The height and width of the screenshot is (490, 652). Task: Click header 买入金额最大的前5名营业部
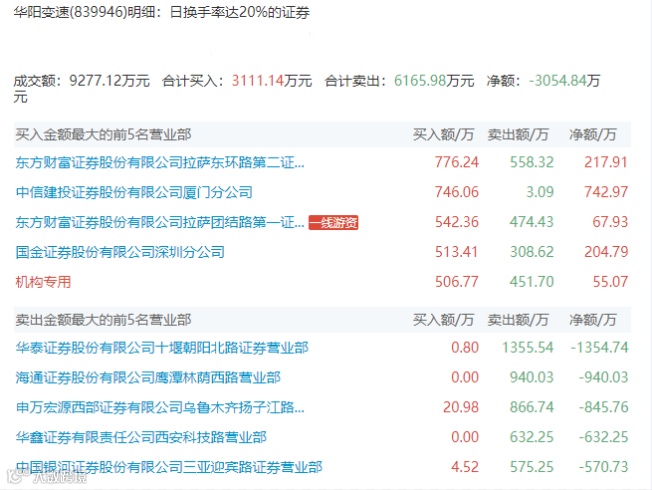click(103, 134)
